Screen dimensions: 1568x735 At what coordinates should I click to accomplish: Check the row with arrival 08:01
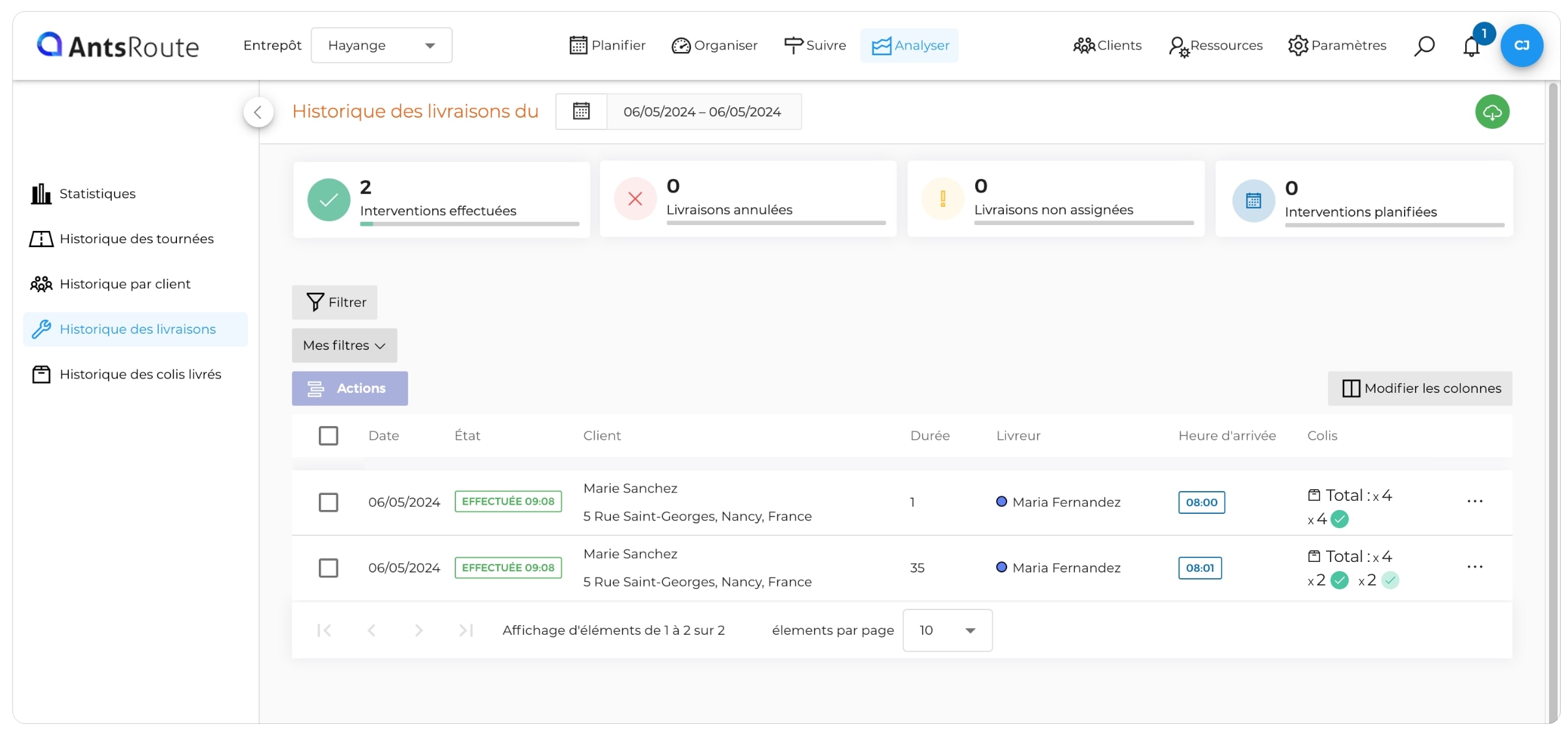328,568
